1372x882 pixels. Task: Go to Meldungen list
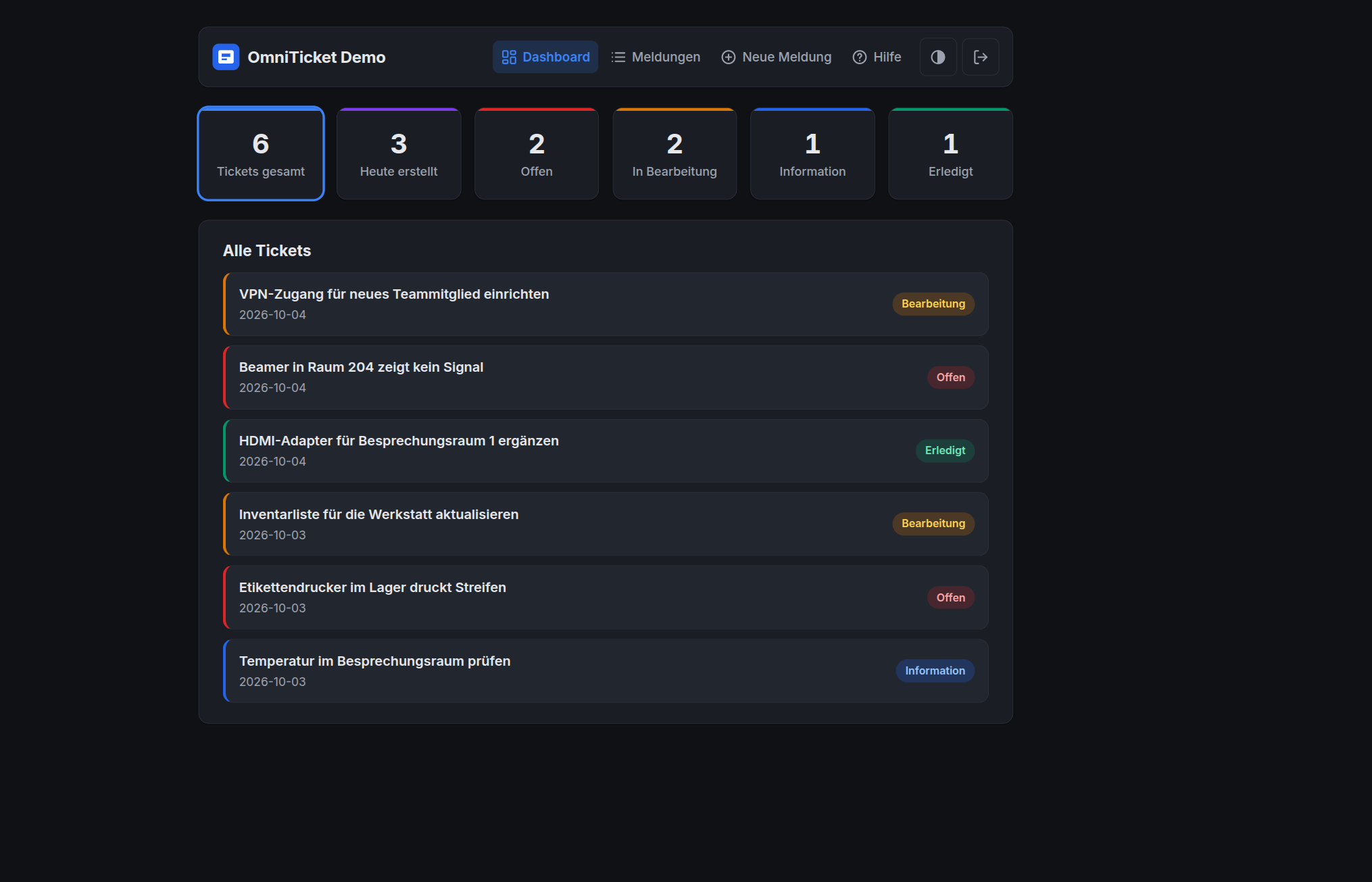click(656, 57)
